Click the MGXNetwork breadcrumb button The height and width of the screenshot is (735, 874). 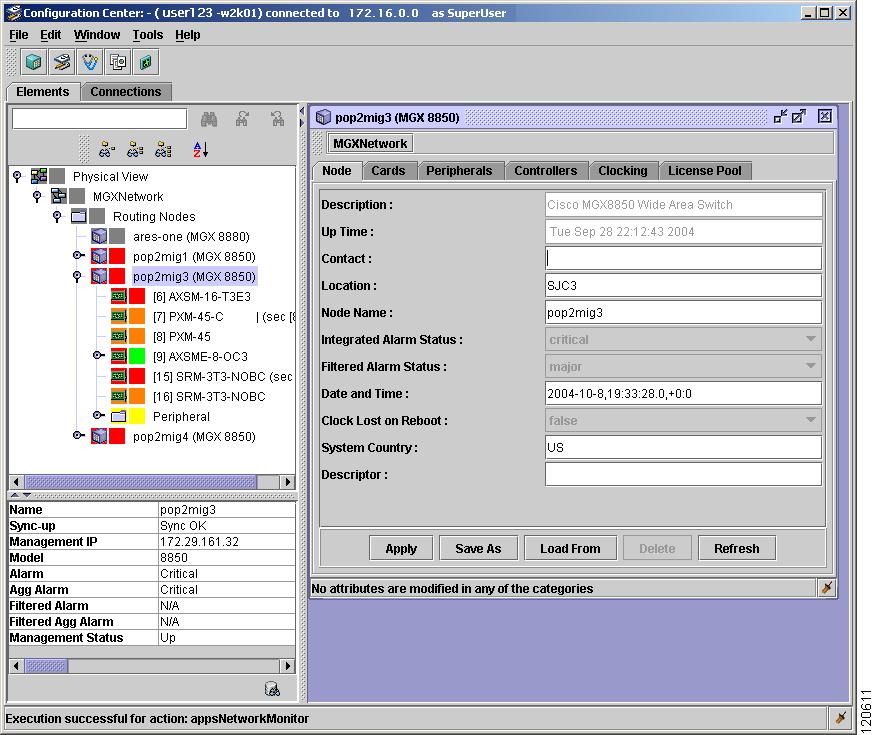tap(370, 143)
